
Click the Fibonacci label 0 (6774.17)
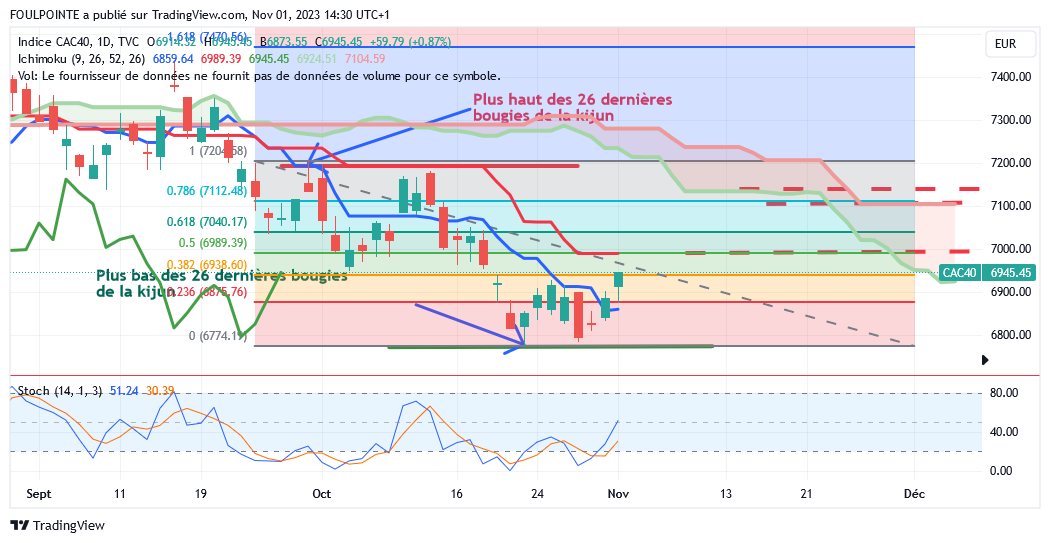click(x=218, y=335)
